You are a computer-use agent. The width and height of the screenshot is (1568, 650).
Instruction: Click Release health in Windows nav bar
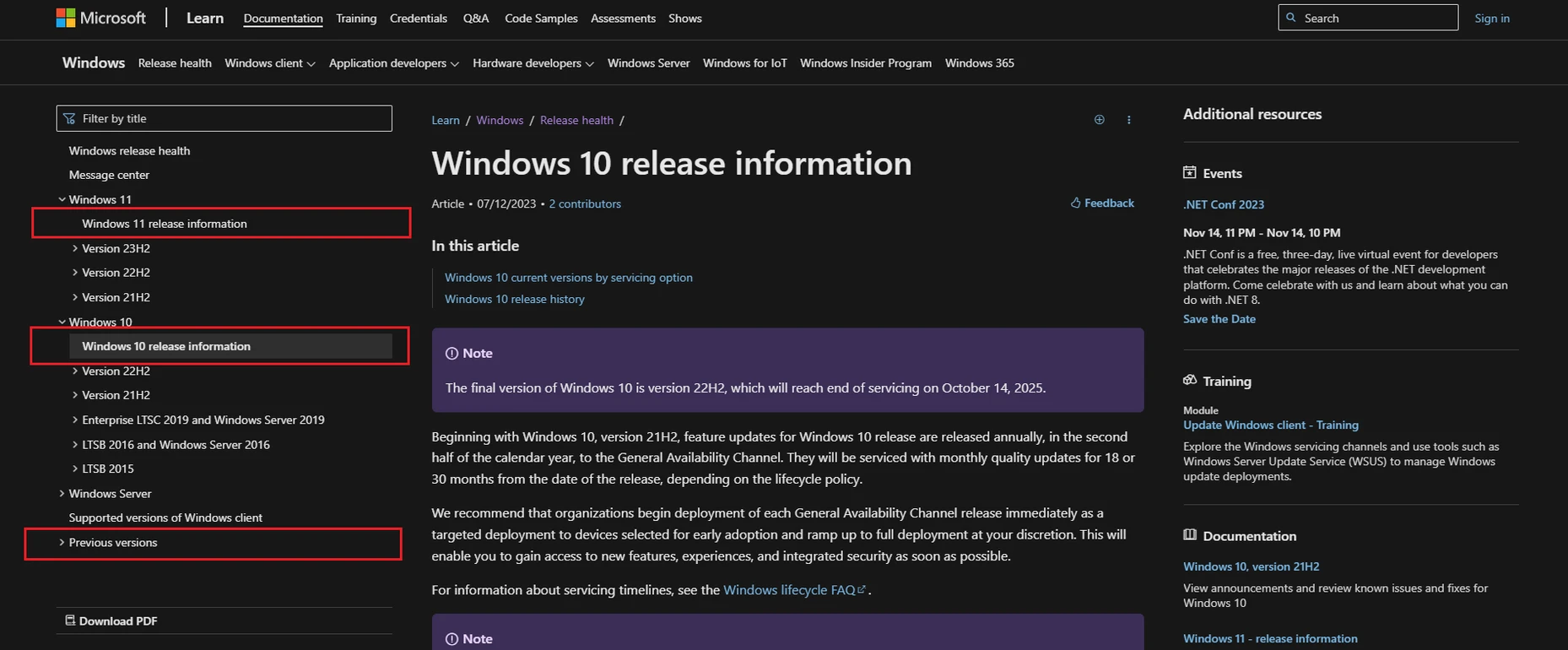[175, 63]
